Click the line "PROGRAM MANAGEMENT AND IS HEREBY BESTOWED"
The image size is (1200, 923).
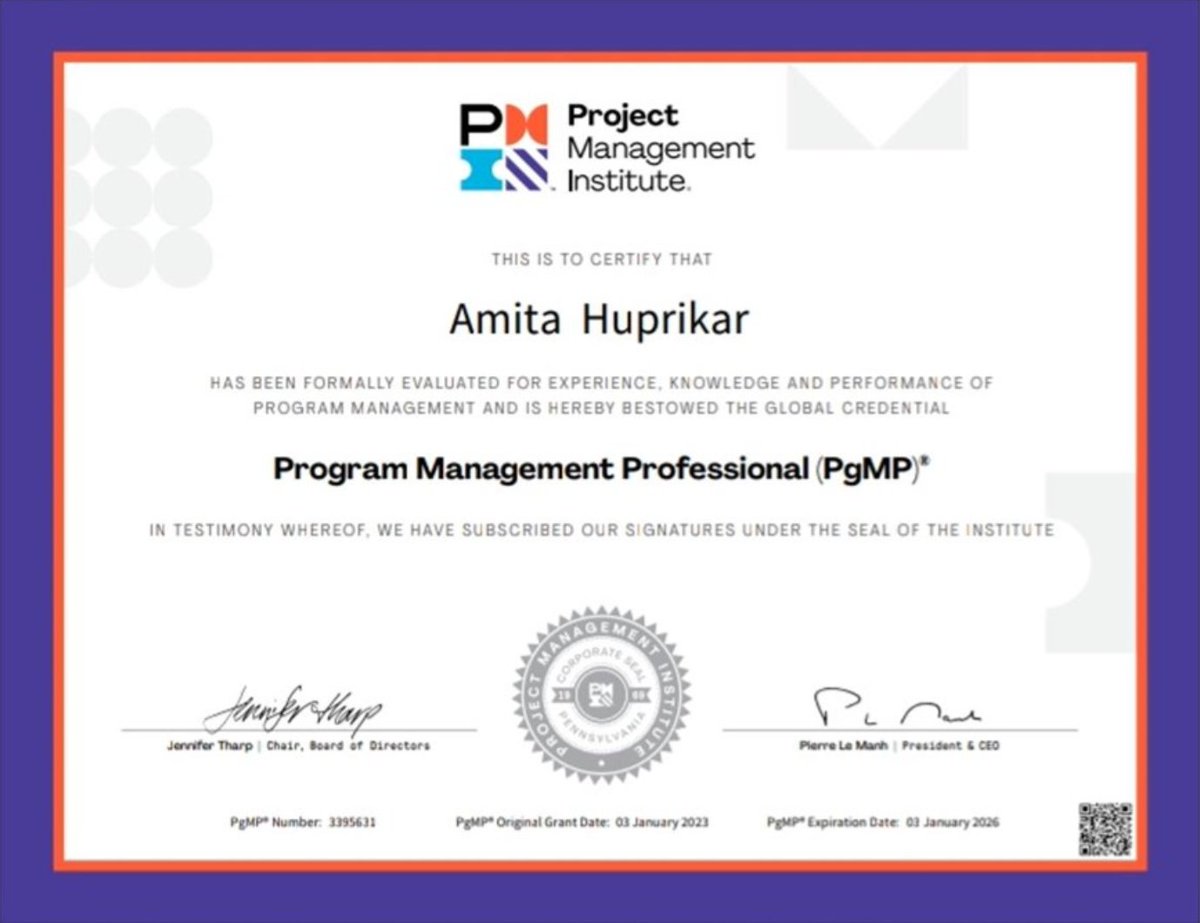pyautogui.click(x=601, y=408)
